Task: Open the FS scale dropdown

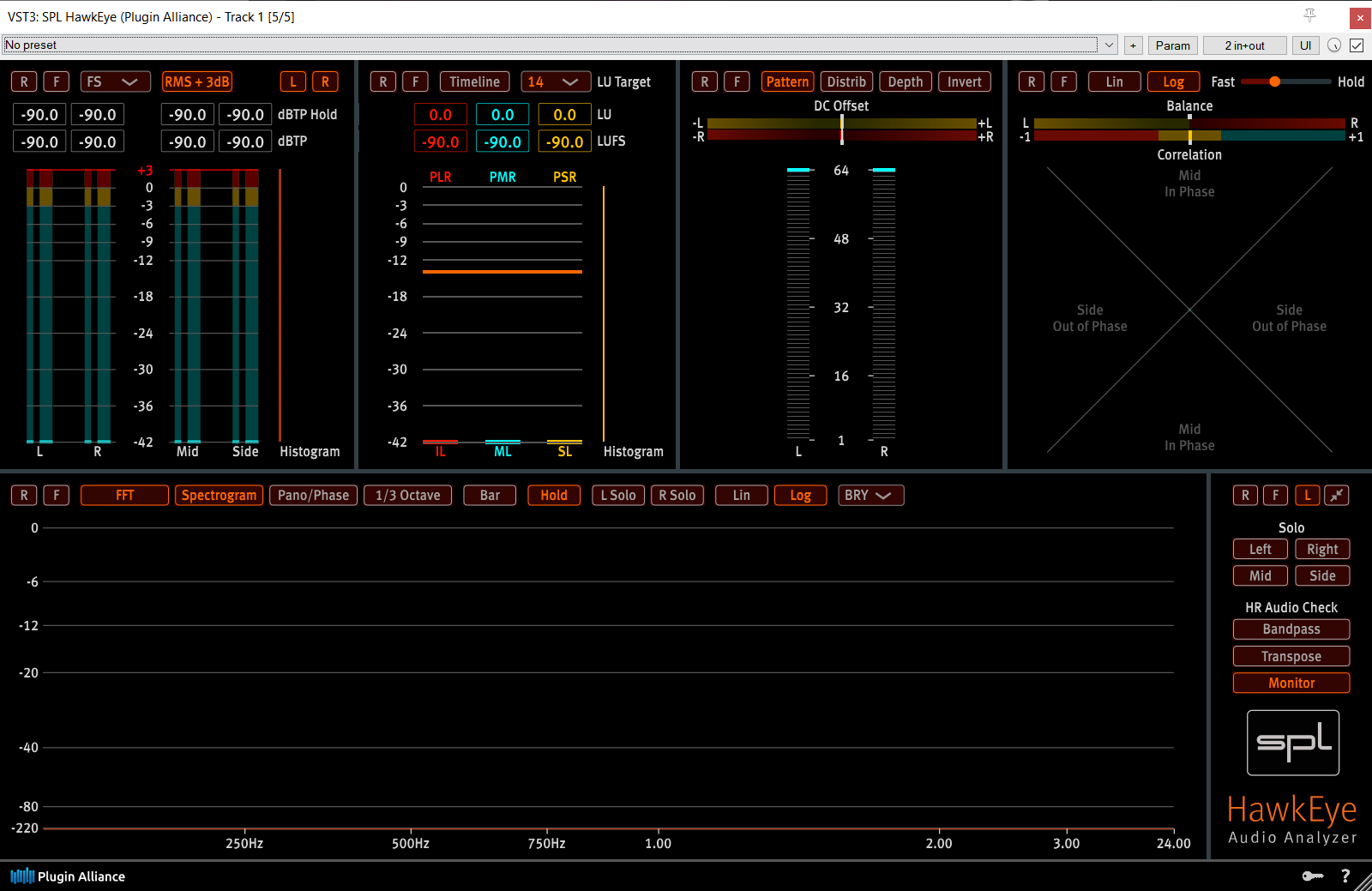Action: coord(115,81)
